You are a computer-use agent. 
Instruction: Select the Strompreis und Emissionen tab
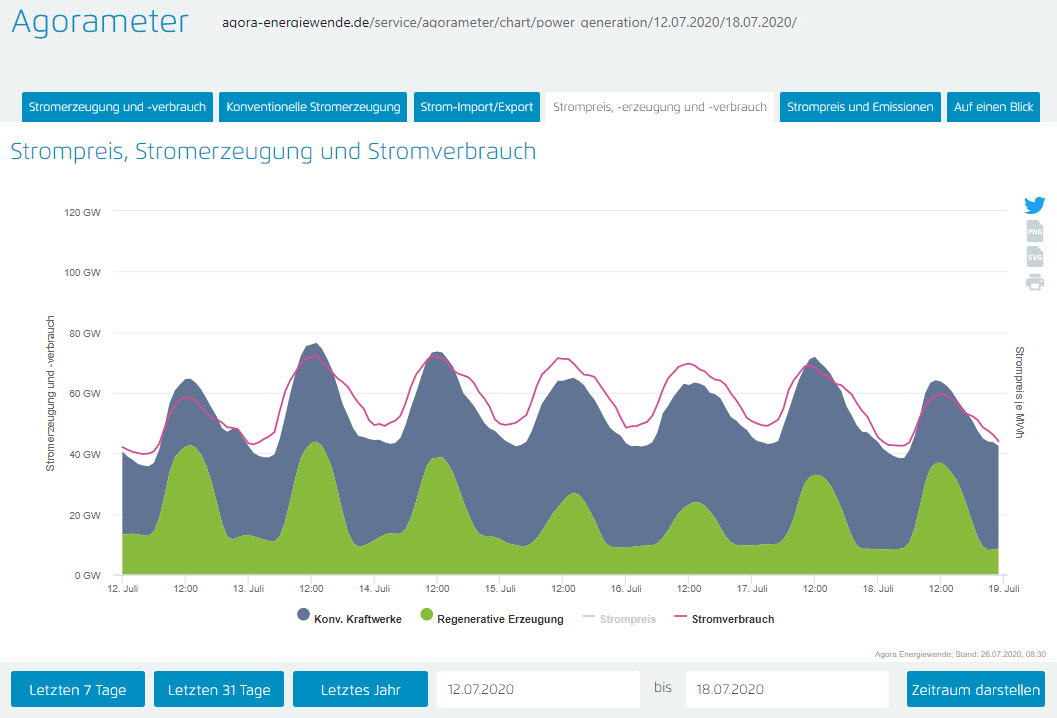click(x=860, y=107)
